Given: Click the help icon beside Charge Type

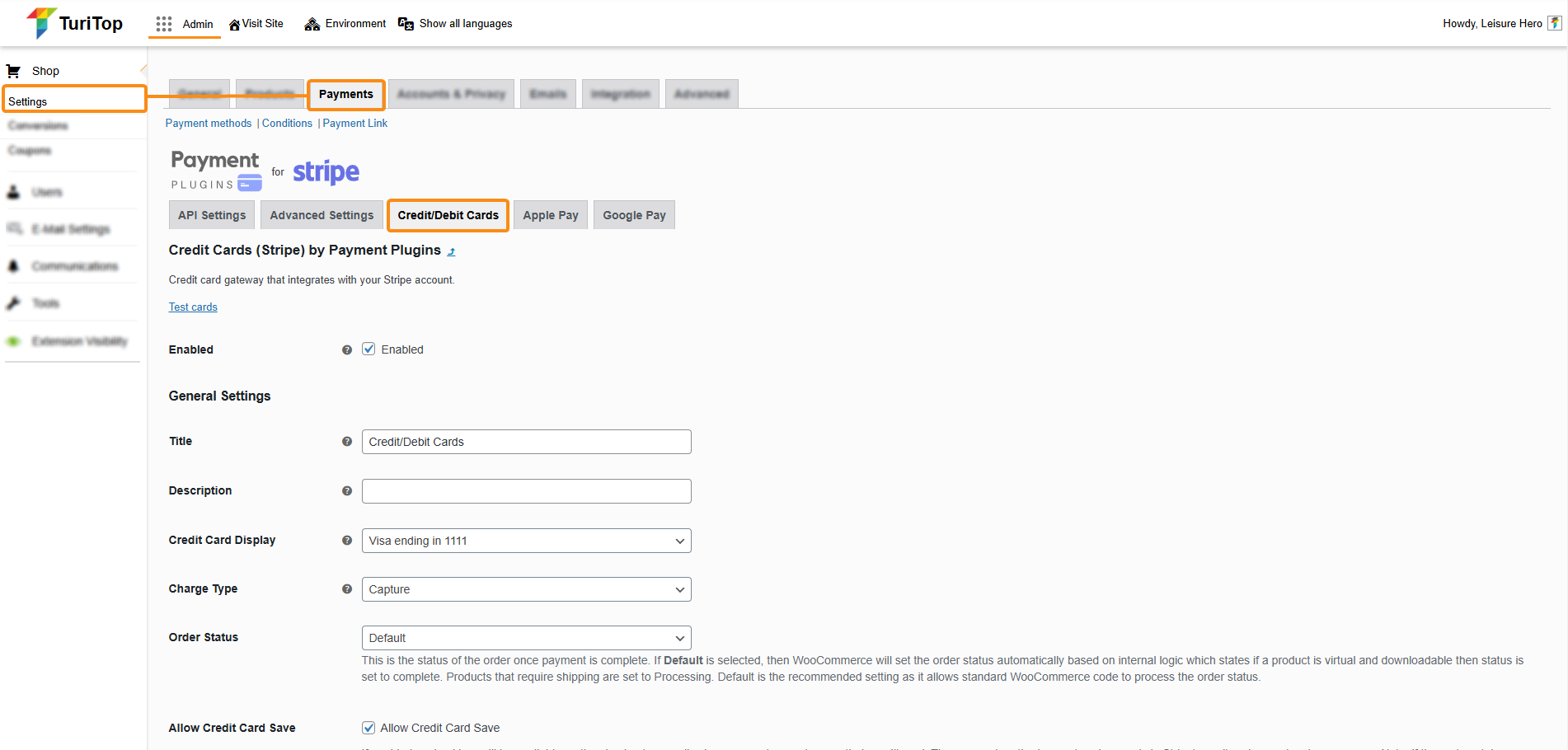Looking at the screenshot, I should pyautogui.click(x=347, y=589).
